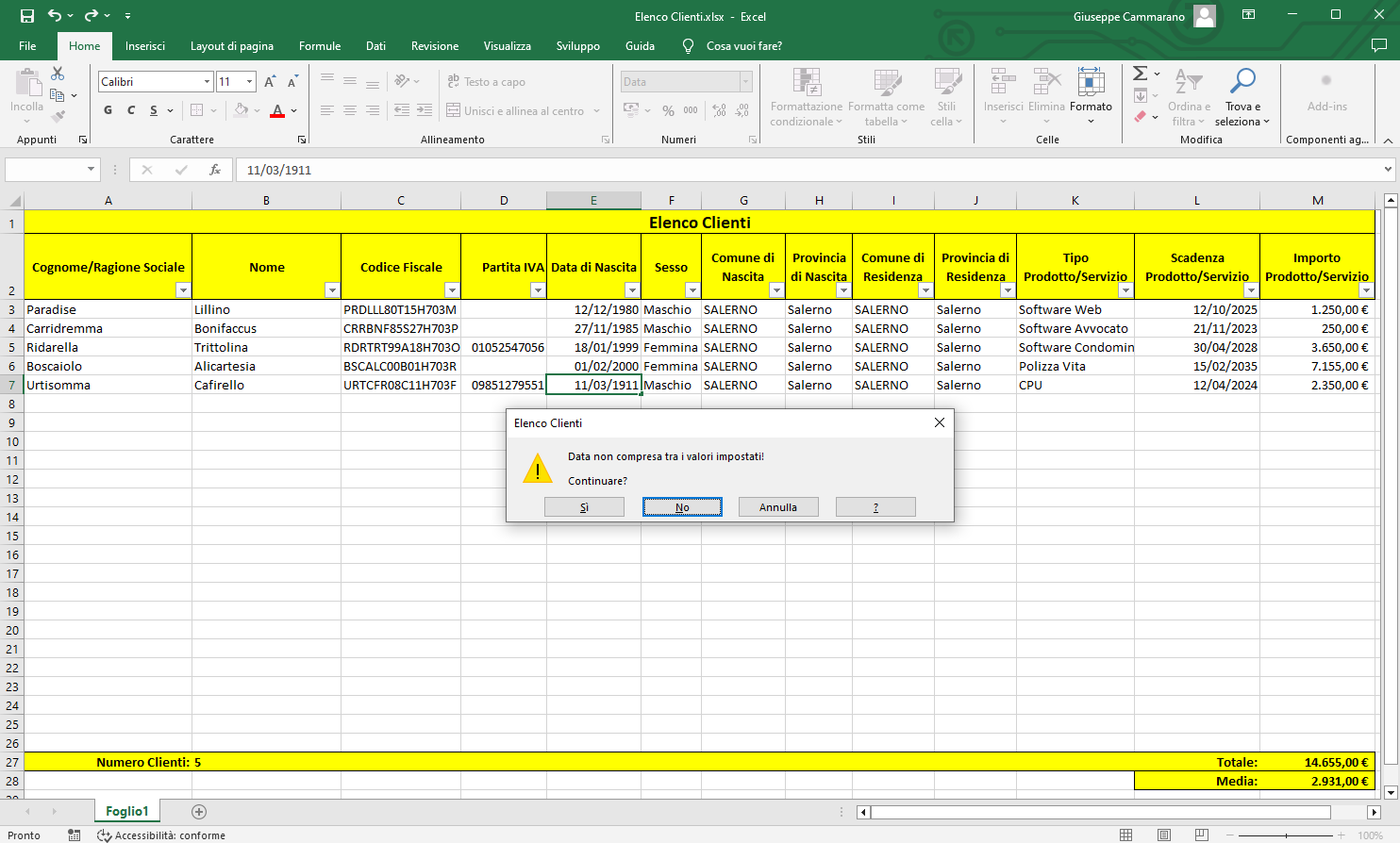Save the workbook with the floppy disk icon

pyautogui.click(x=26, y=16)
